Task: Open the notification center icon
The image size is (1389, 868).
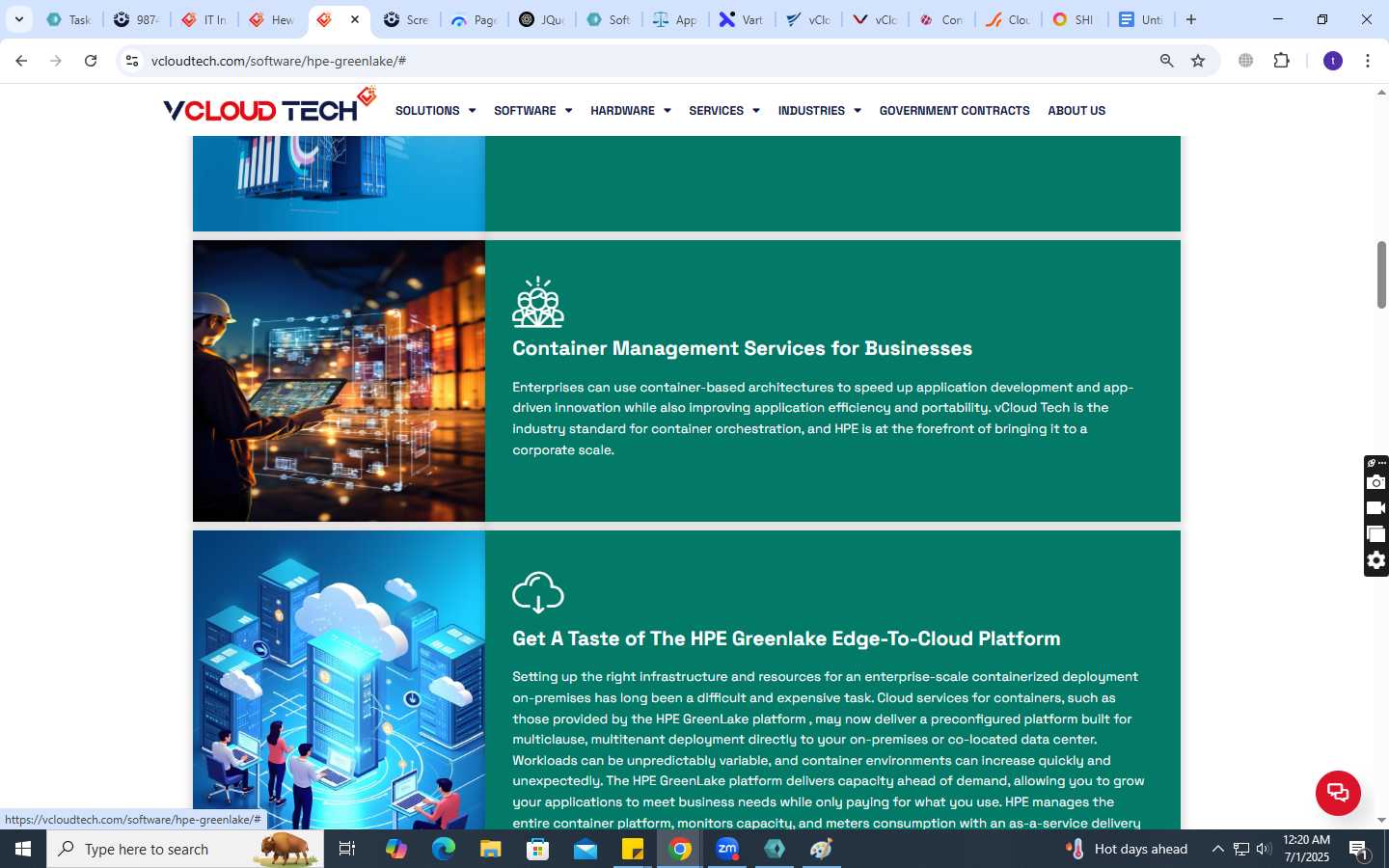Action: click(x=1359, y=850)
